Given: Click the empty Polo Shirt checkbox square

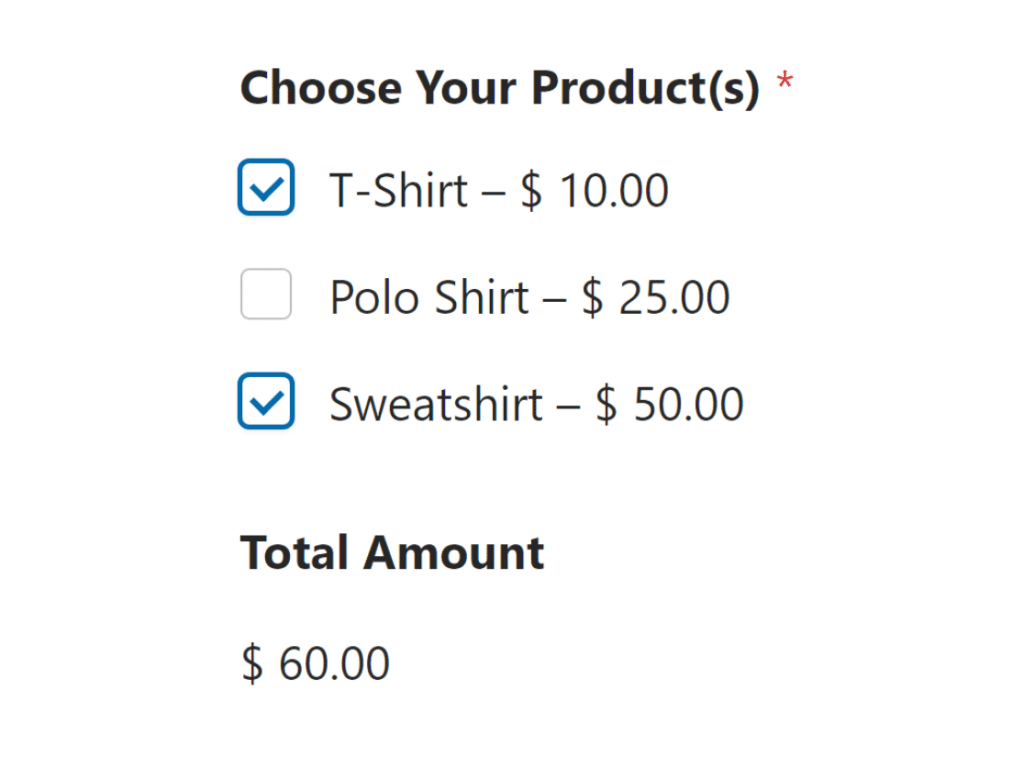Looking at the screenshot, I should [265, 295].
